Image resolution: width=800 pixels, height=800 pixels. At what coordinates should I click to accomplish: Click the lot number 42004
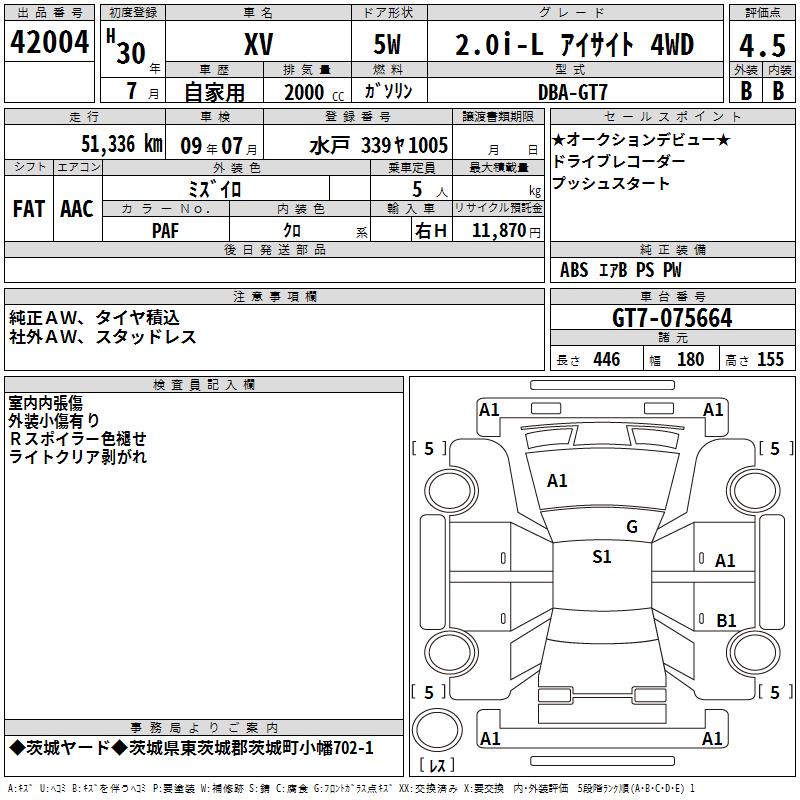coord(49,42)
